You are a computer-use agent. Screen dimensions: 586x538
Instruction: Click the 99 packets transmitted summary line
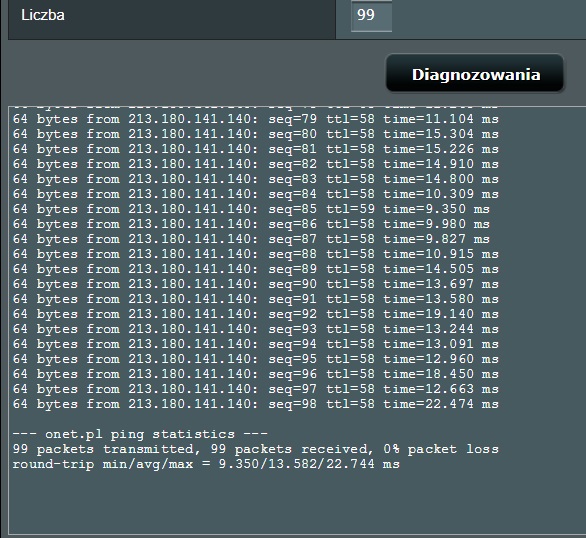point(256,449)
